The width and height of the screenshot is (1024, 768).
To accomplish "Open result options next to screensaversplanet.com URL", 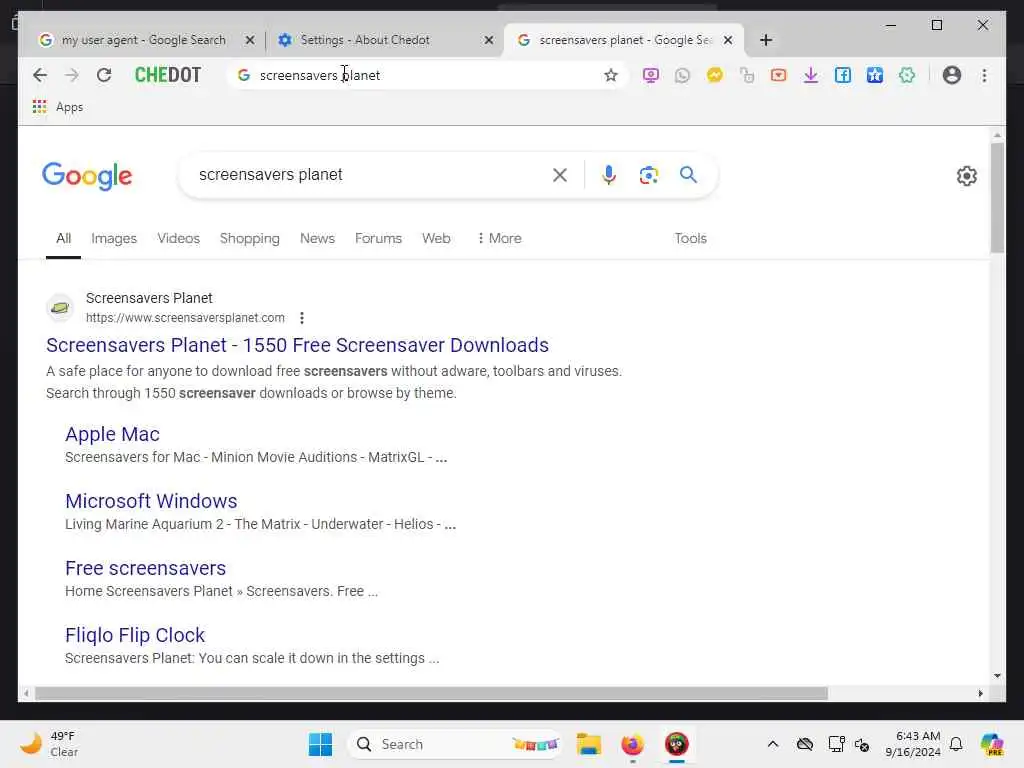I will pos(302,318).
